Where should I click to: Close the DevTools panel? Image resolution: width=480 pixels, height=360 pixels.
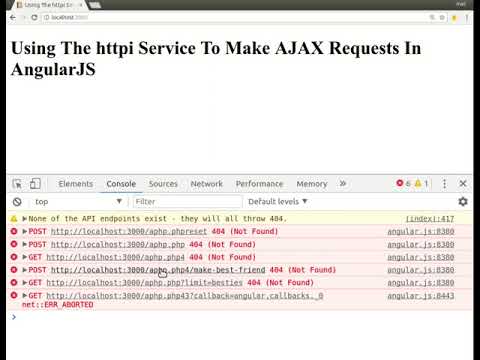click(x=463, y=183)
